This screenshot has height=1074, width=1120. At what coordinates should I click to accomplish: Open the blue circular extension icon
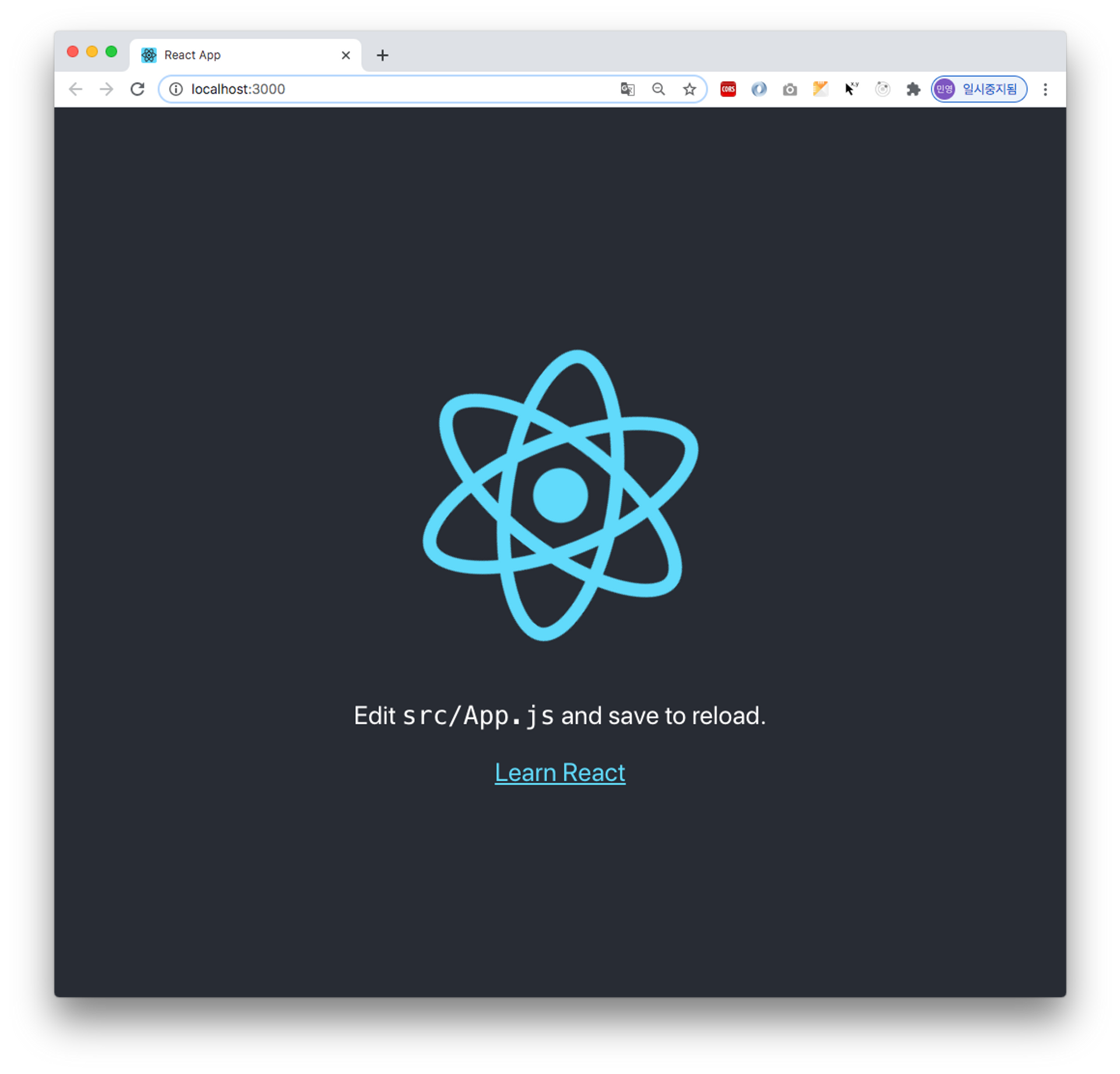(758, 89)
